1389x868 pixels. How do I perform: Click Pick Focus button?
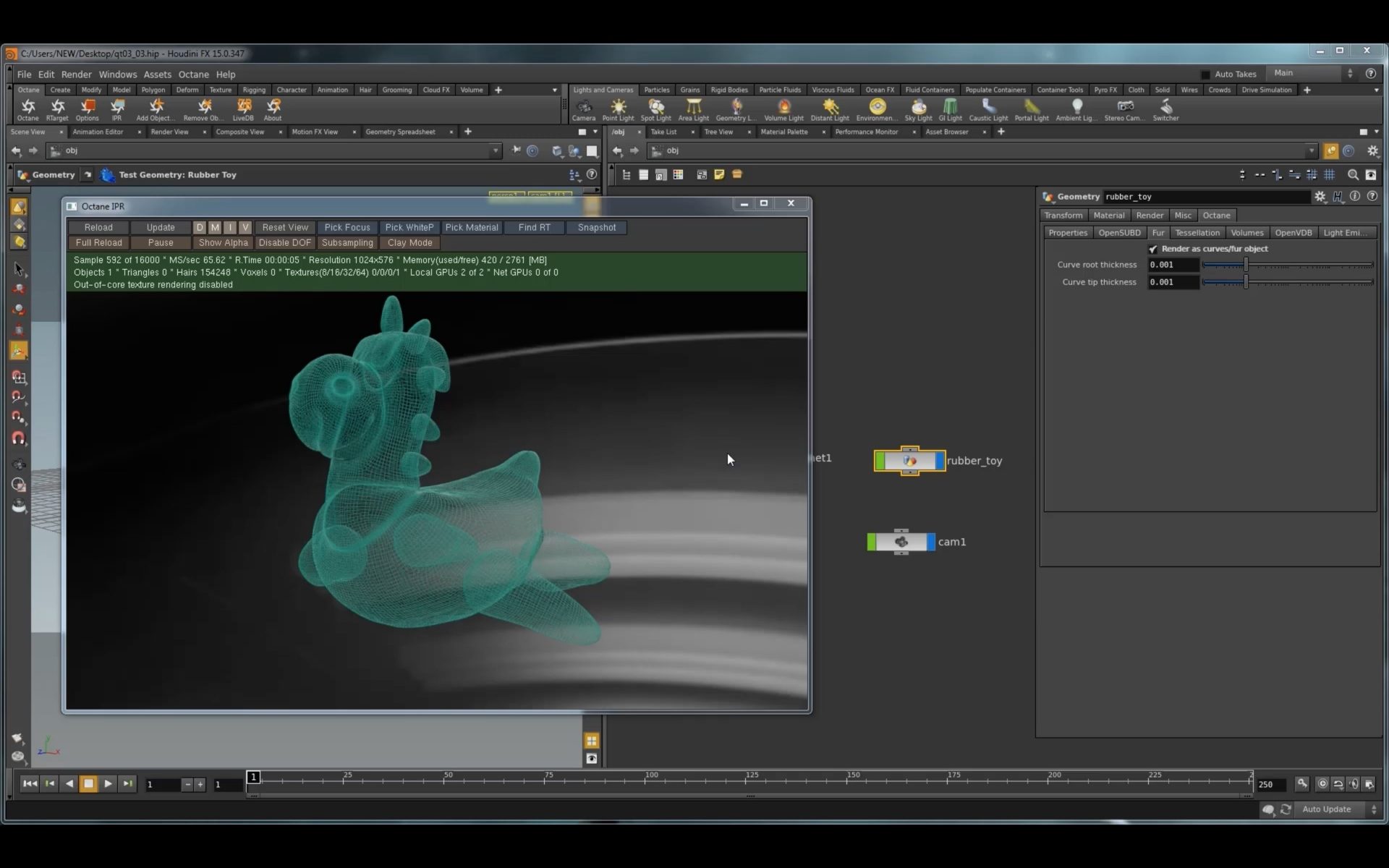[x=347, y=227]
